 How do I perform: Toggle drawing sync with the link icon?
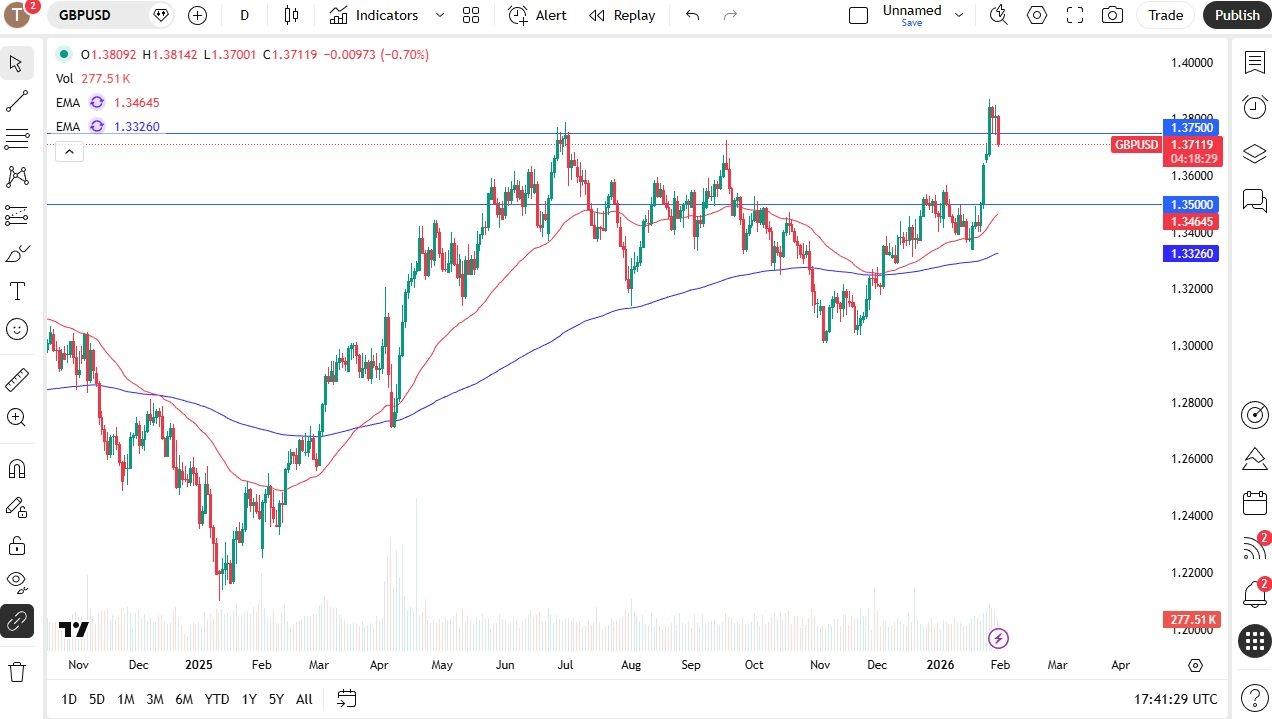pyautogui.click(x=16, y=621)
